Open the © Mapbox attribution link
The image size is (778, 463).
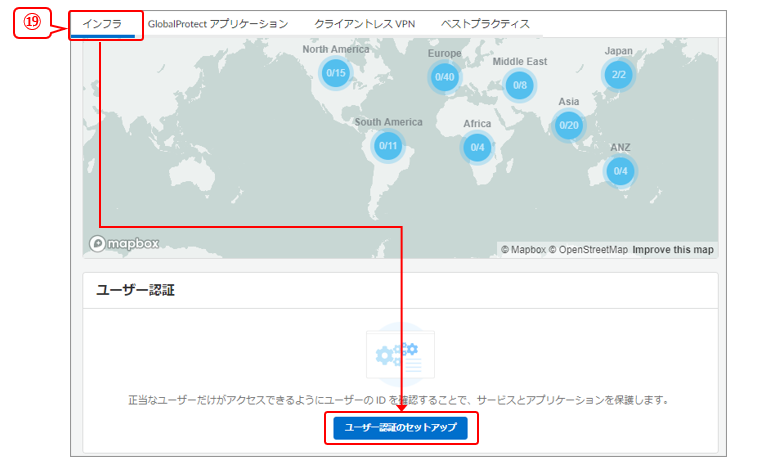coord(523,250)
